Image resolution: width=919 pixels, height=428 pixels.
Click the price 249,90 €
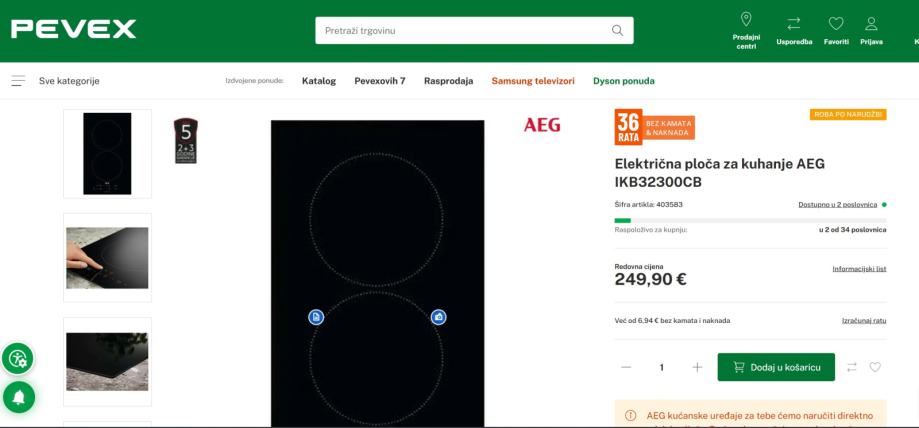click(x=651, y=280)
